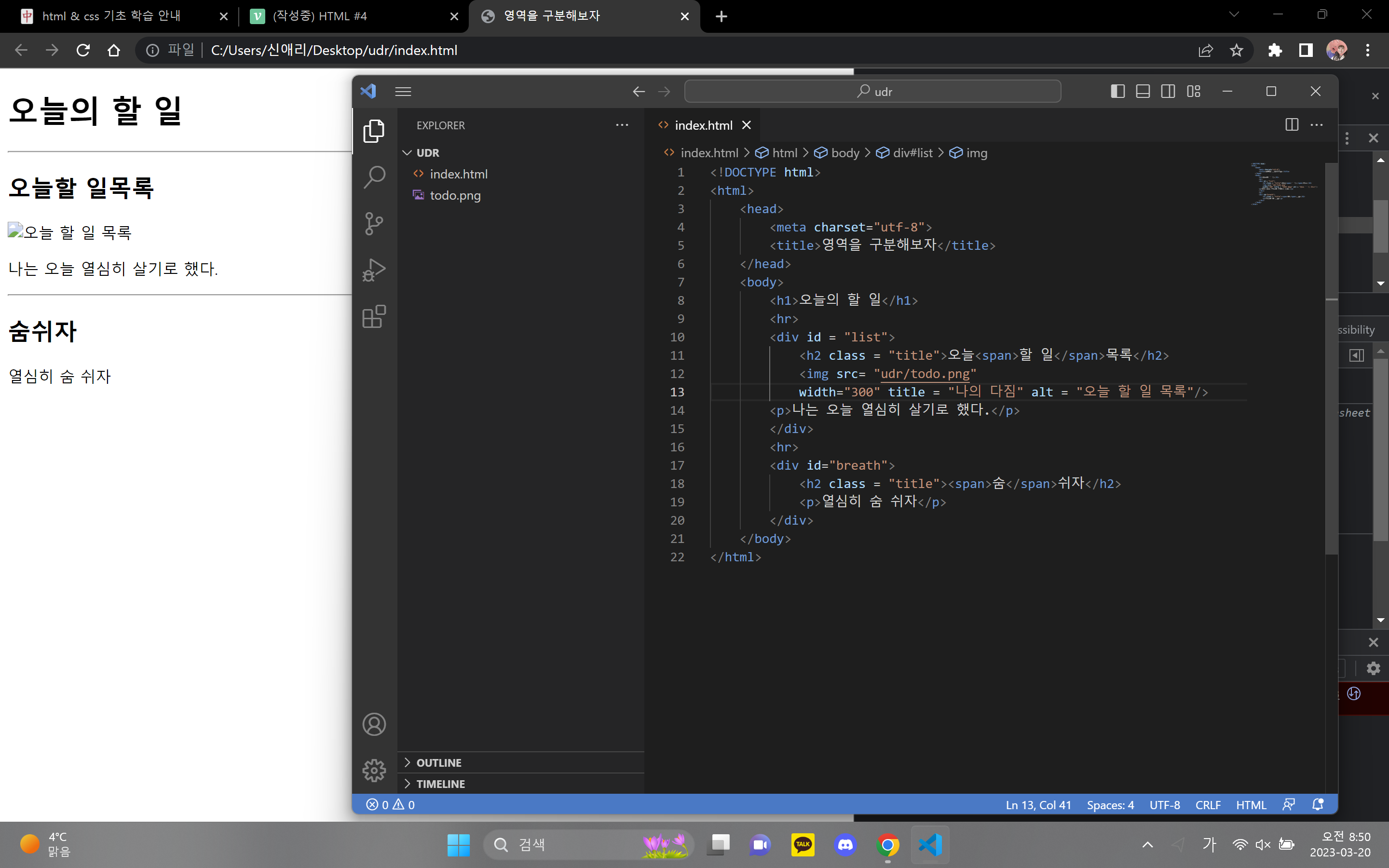Open Run and Debug view
The image size is (1389, 868).
click(374, 270)
